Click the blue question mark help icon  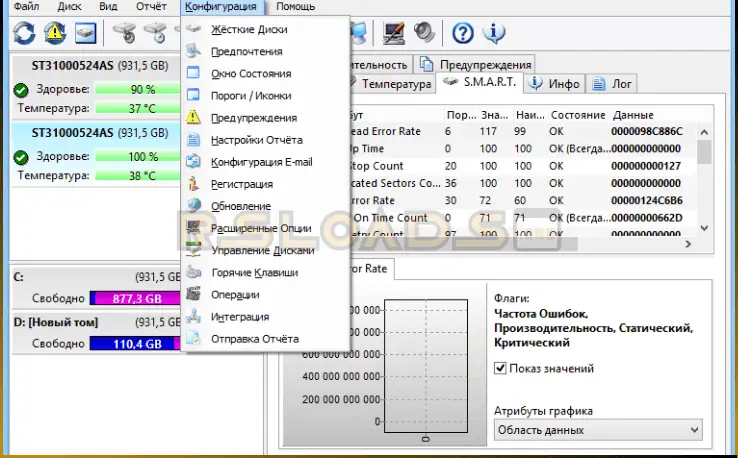point(463,33)
